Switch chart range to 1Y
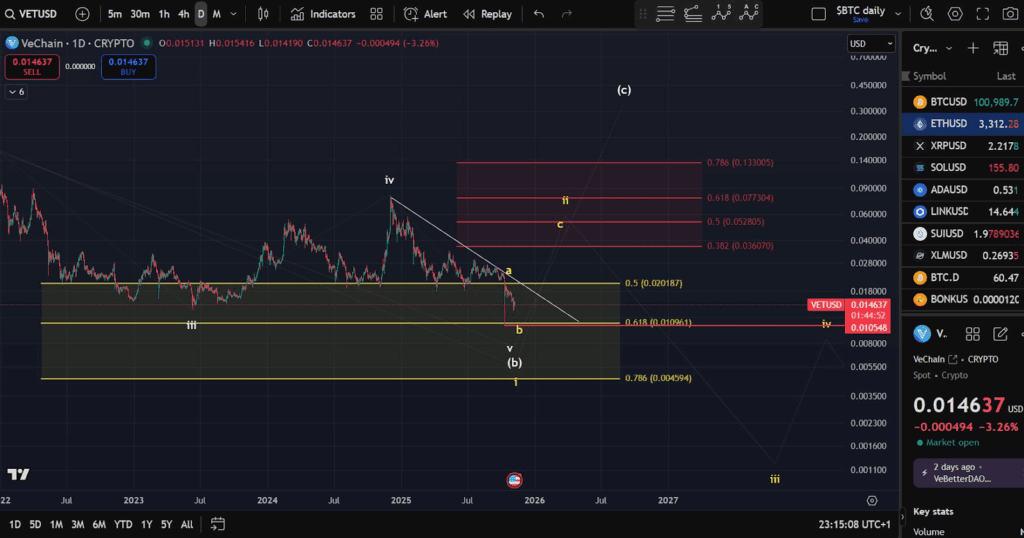1024x538 pixels. [146, 524]
